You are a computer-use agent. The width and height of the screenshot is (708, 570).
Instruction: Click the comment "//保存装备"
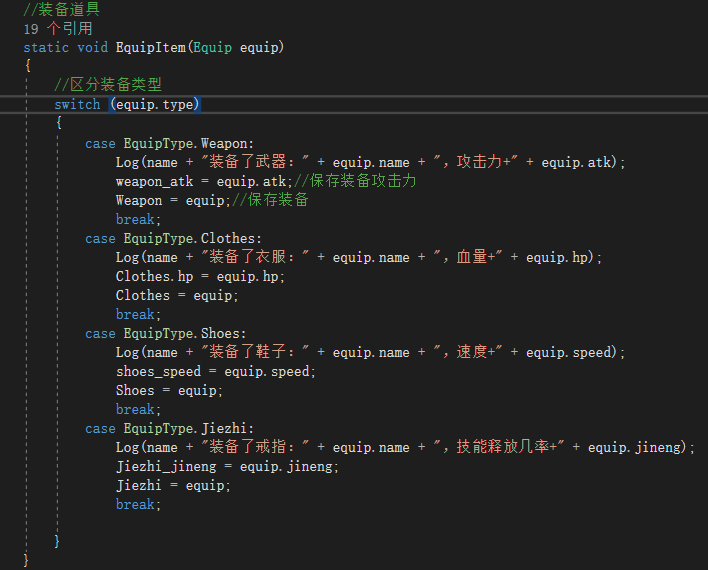pos(270,200)
